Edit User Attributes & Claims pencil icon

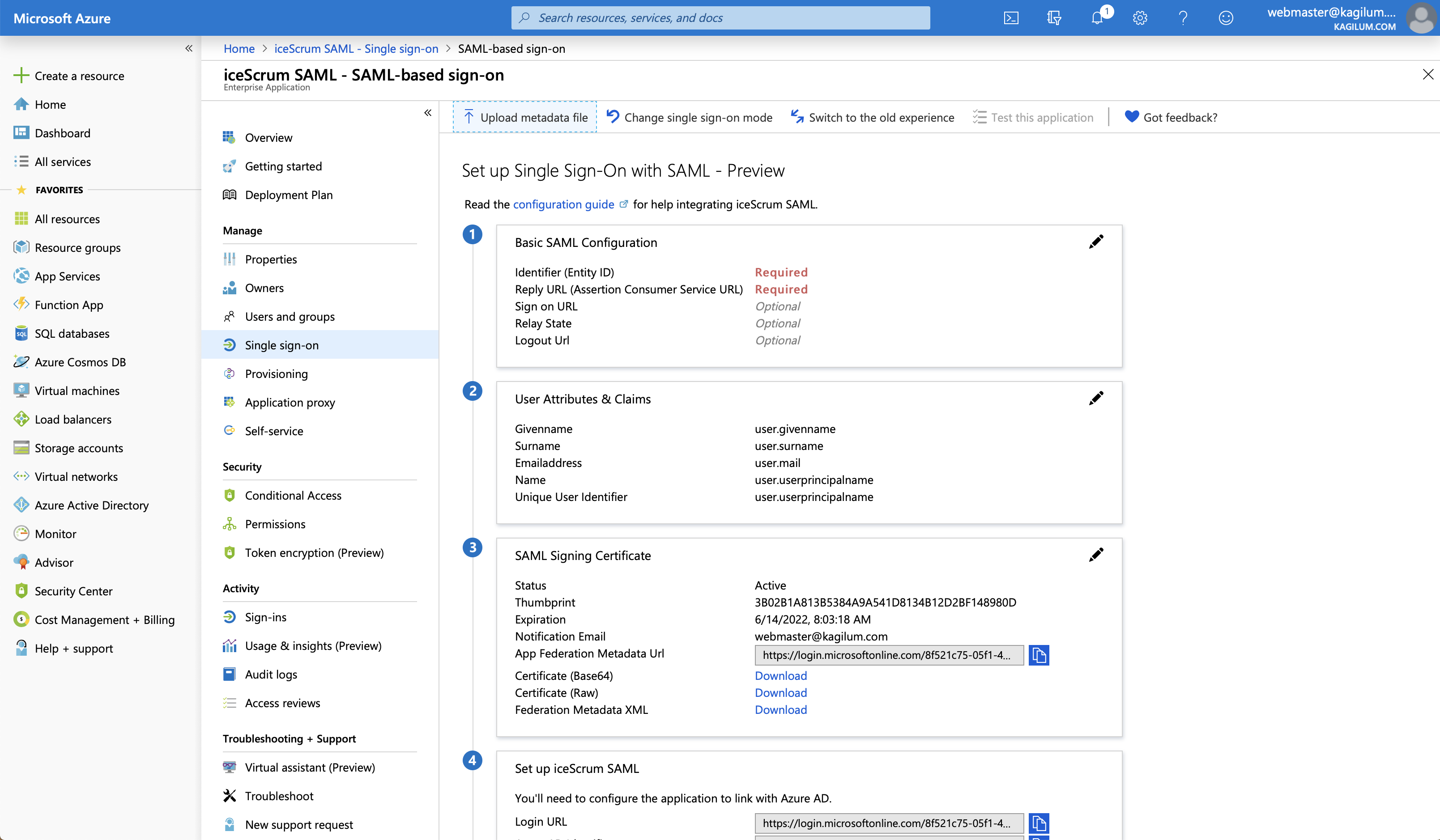(x=1095, y=399)
